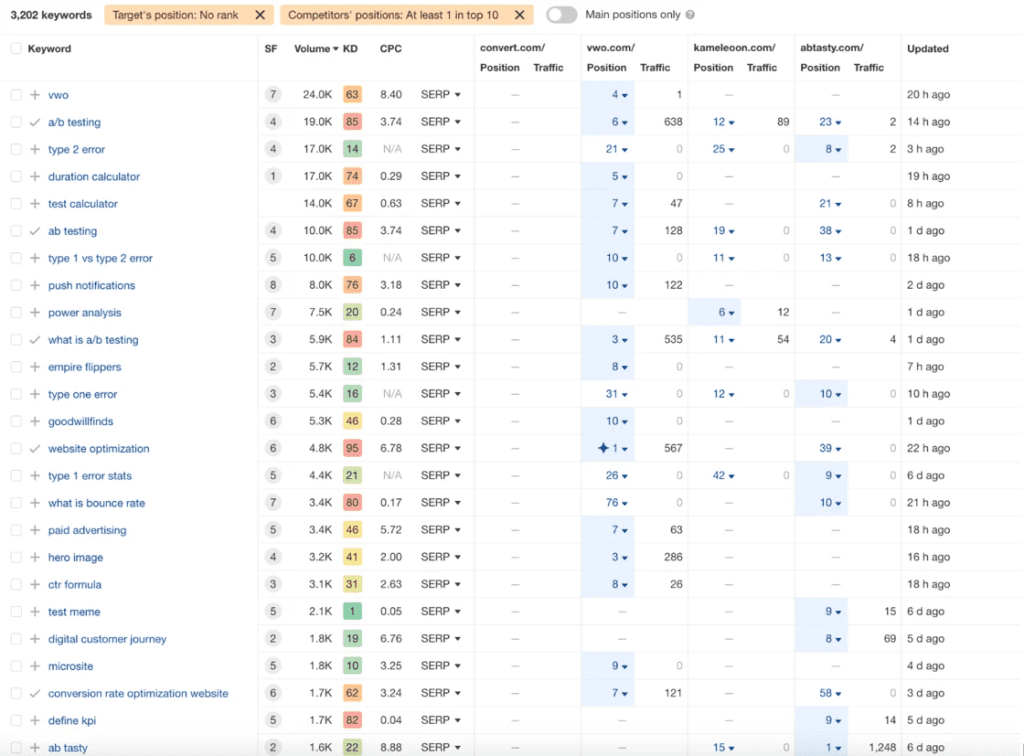Click the checkmark icon for "website optimization"
Image resolution: width=1024 pixels, height=756 pixels.
(35, 449)
